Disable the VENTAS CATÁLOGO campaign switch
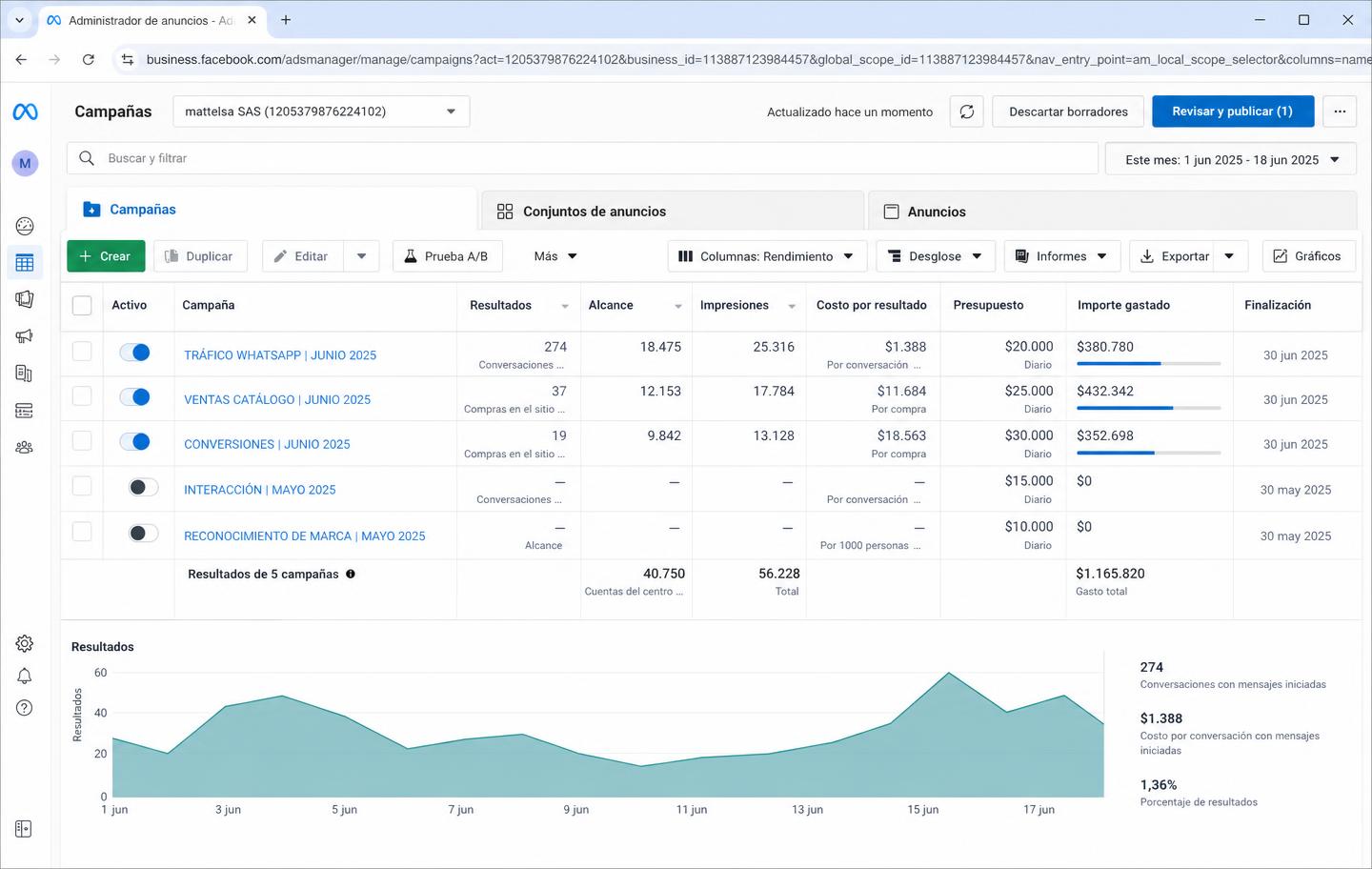The width and height of the screenshot is (1372, 869). coord(135,396)
